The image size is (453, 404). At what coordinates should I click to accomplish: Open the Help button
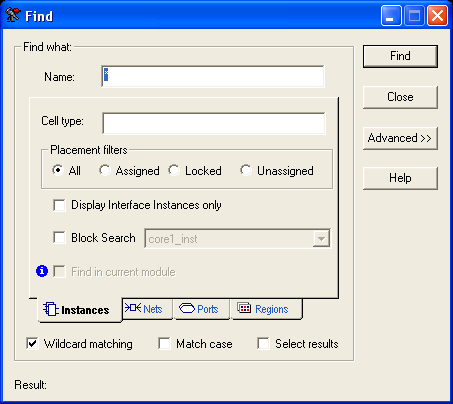[x=400, y=178]
